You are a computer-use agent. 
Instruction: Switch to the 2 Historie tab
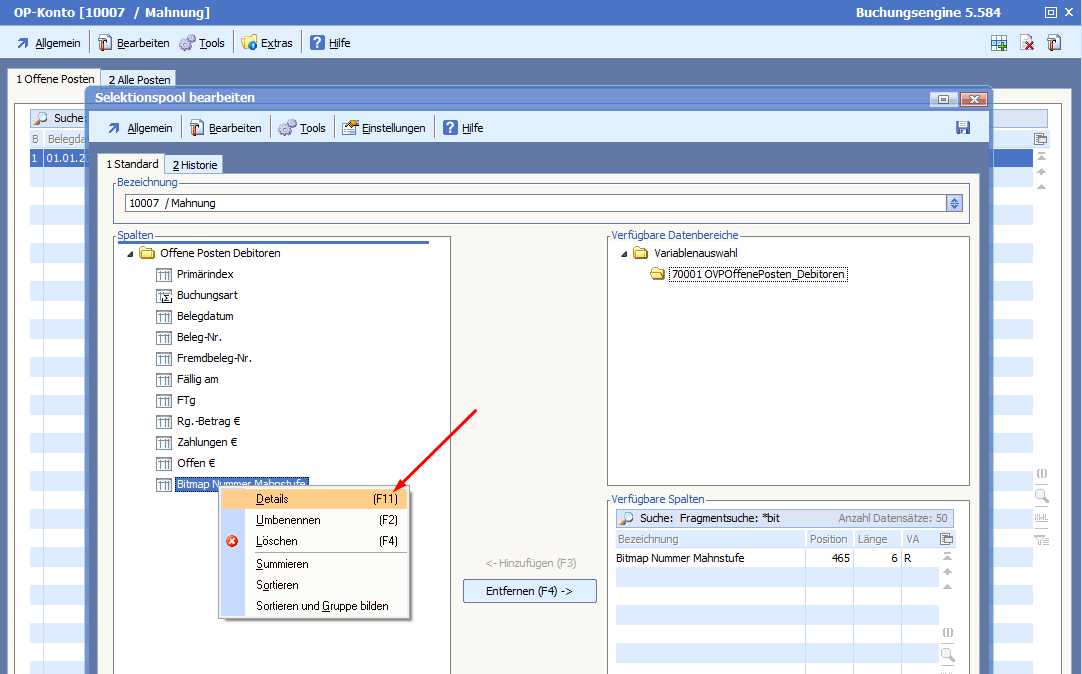[194, 165]
